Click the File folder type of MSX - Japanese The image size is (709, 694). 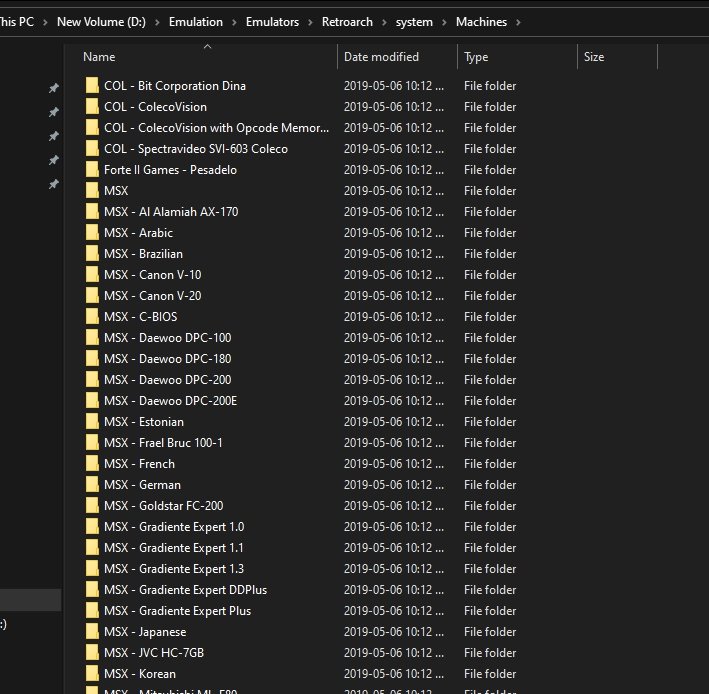click(490, 632)
